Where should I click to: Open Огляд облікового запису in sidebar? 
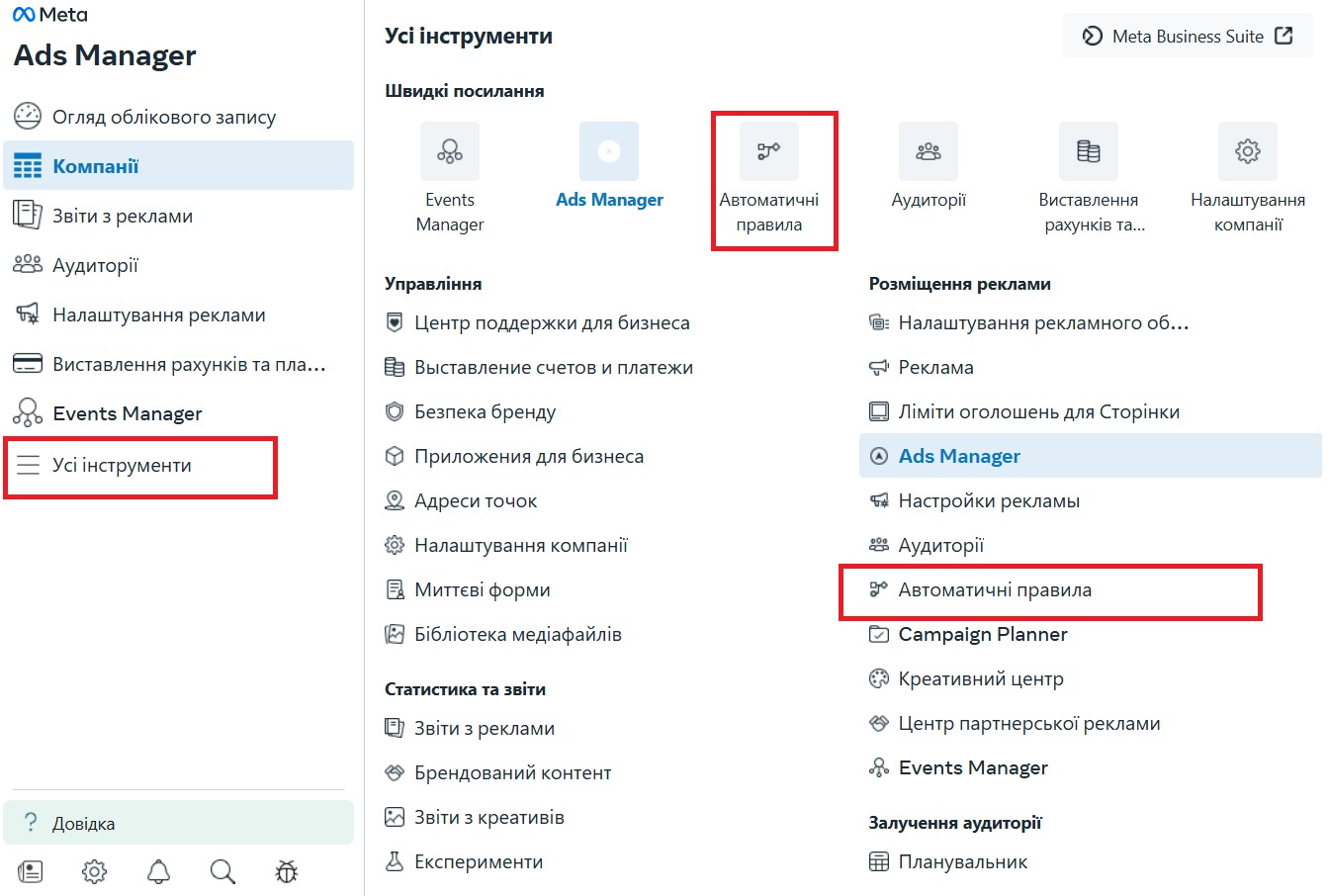[x=178, y=117]
